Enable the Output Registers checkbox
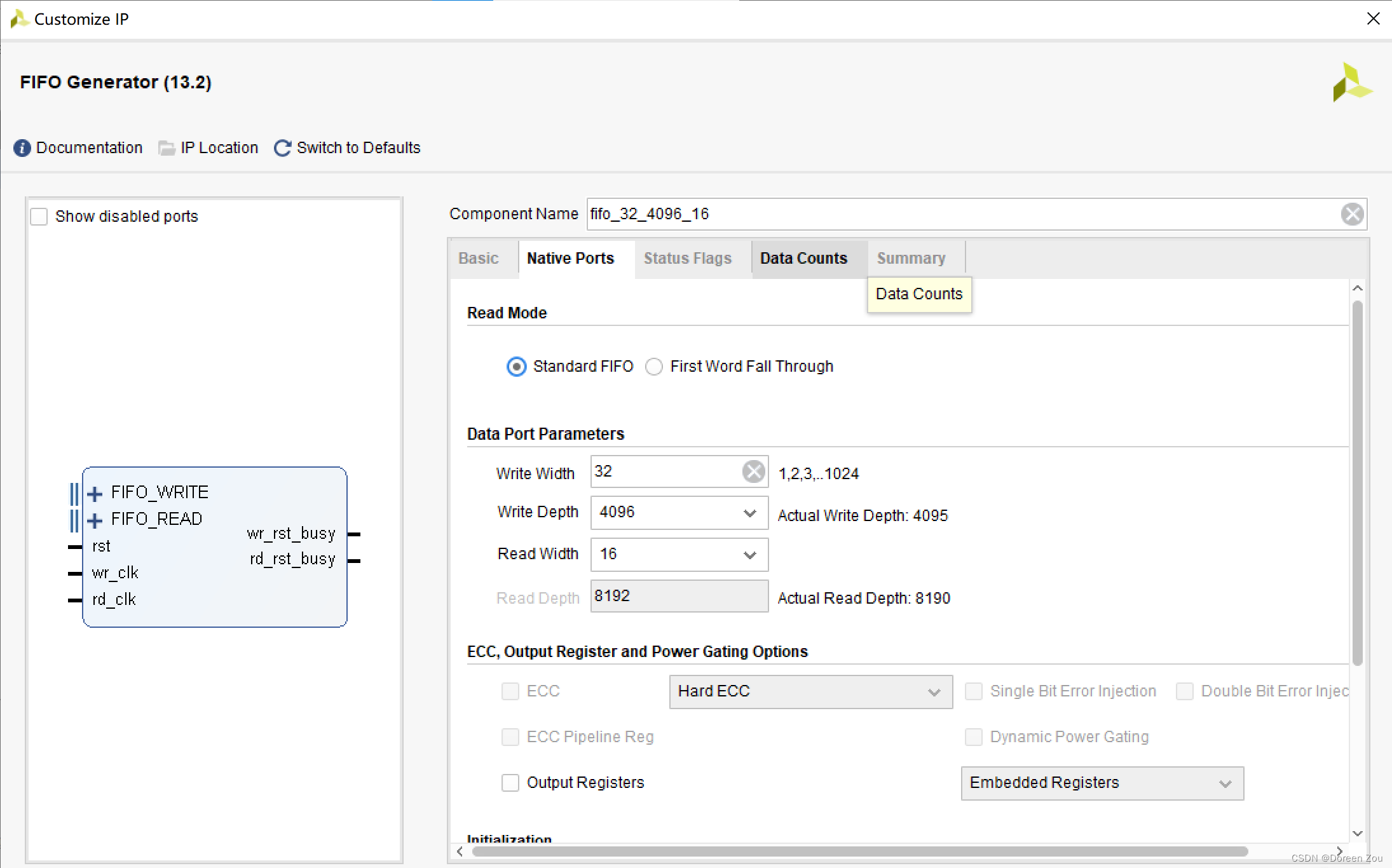The height and width of the screenshot is (868, 1392). pos(510,782)
